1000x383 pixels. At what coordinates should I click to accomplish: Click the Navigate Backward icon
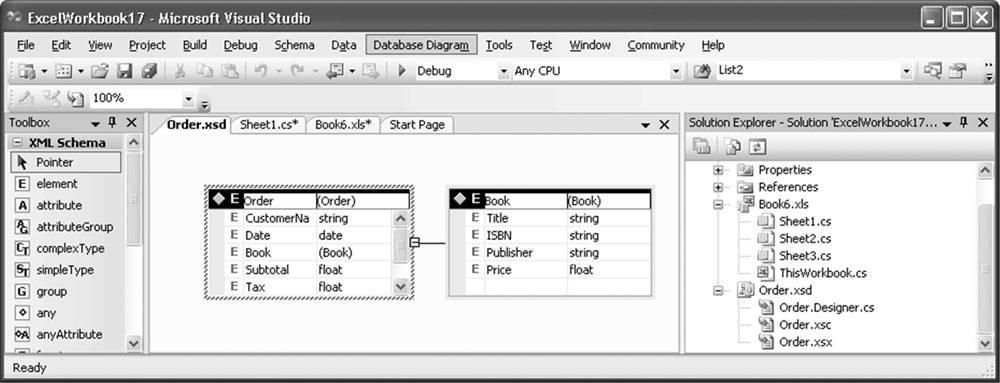[x=334, y=71]
